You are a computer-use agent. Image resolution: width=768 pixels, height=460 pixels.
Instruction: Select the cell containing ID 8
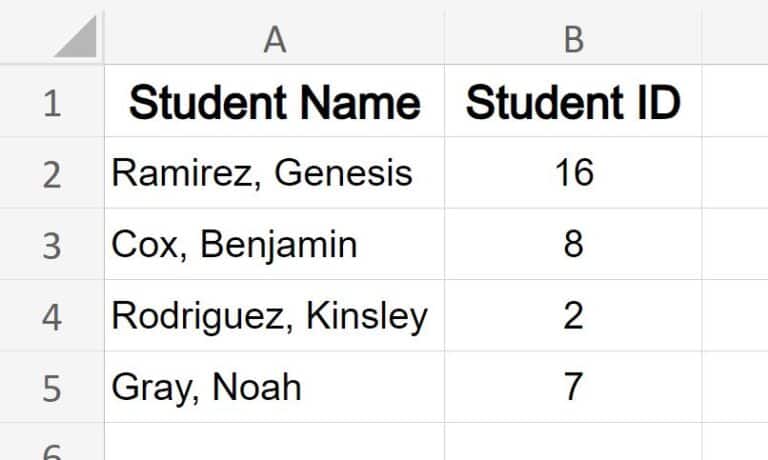click(x=574, y=244)
